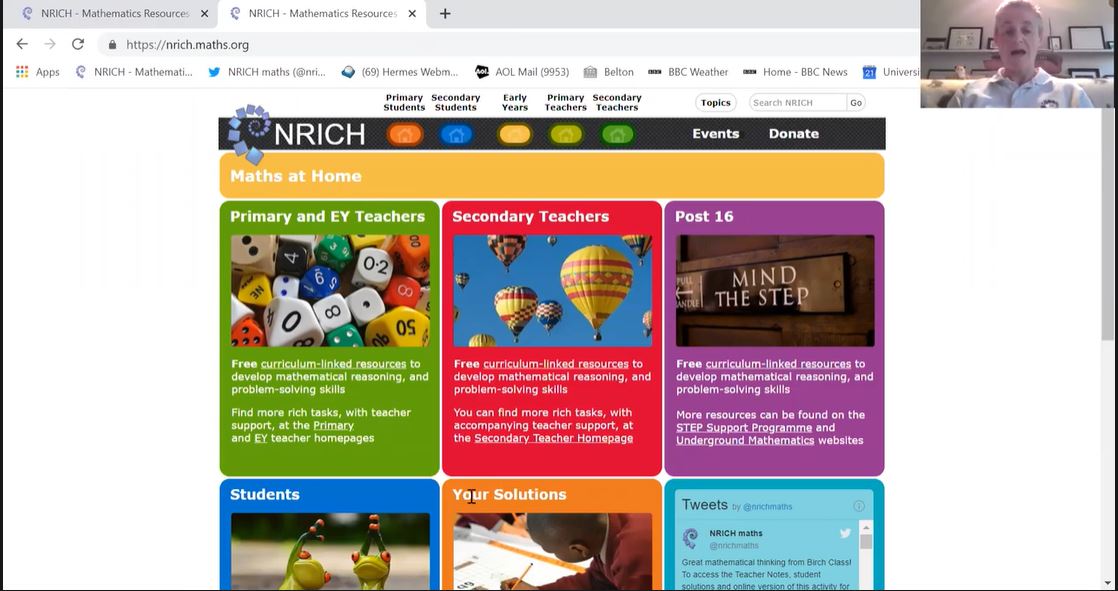Open the olive Primary Teachers home icon

pyautogui.click(x=566, y=134)
